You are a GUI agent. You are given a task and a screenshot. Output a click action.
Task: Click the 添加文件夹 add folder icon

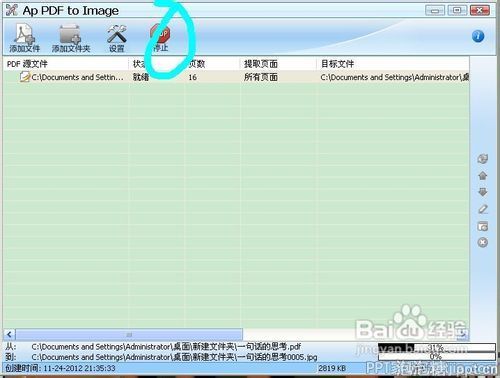tap(71, 38)
